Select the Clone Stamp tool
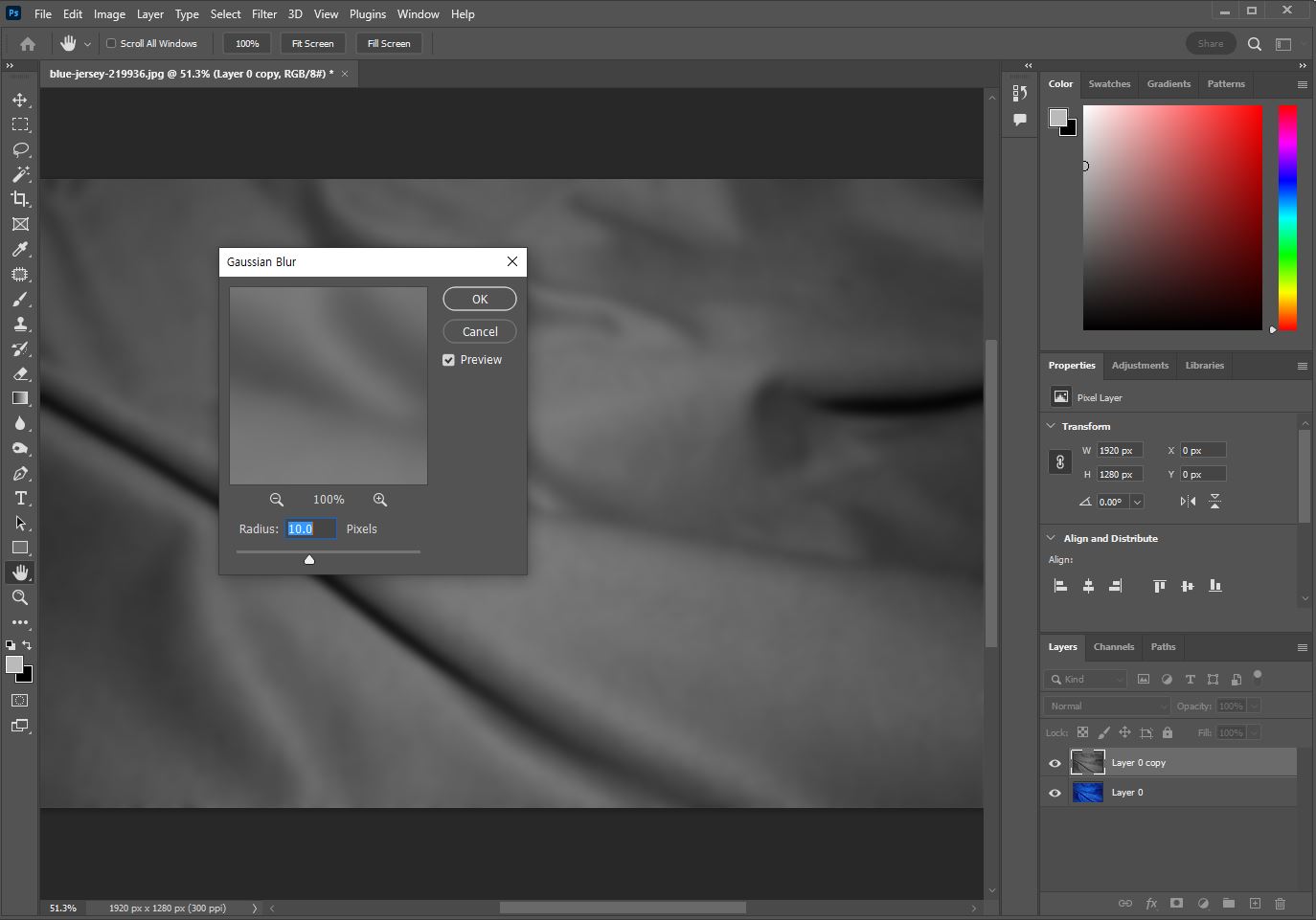The image size is (1316, 920). point(19,324)
